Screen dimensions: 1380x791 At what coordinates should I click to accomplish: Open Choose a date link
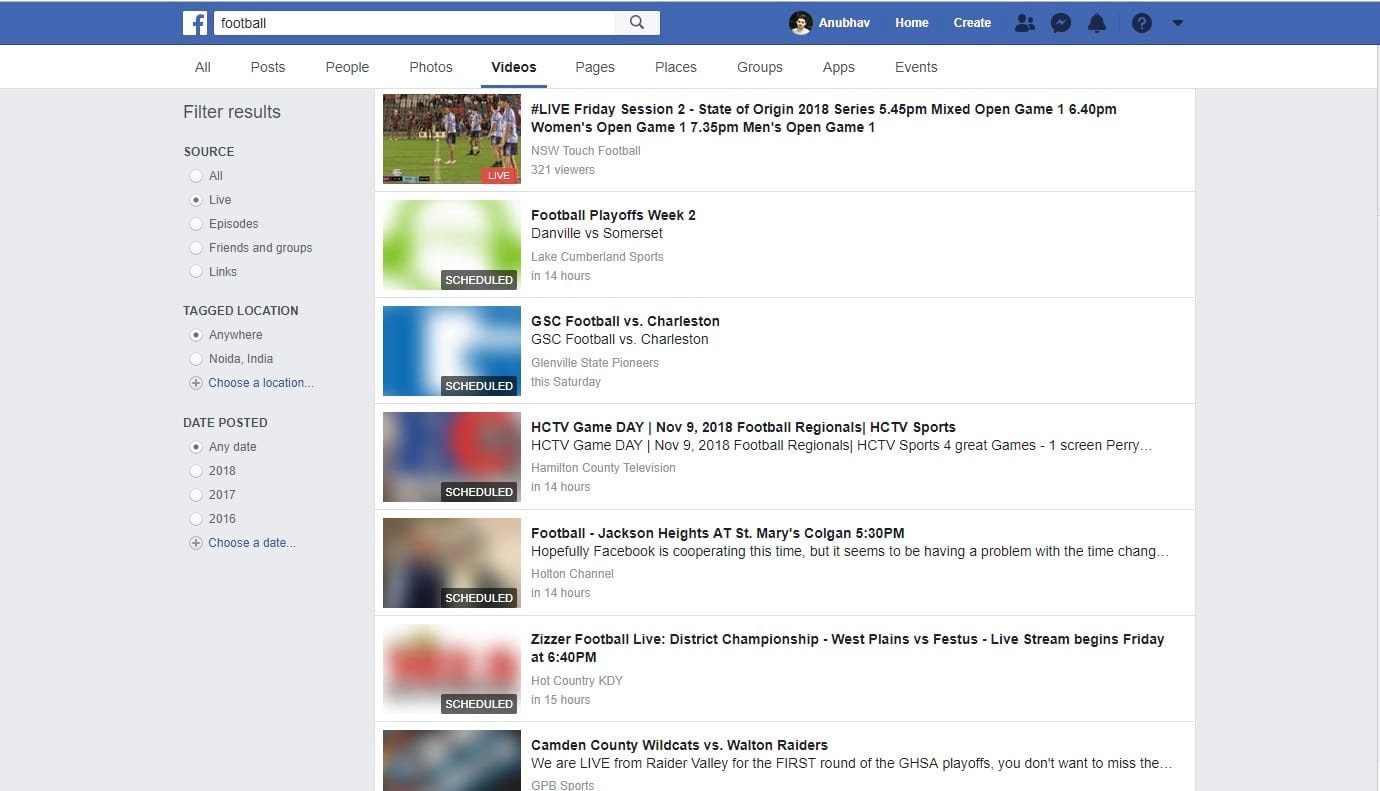click(x=252, y=543)
